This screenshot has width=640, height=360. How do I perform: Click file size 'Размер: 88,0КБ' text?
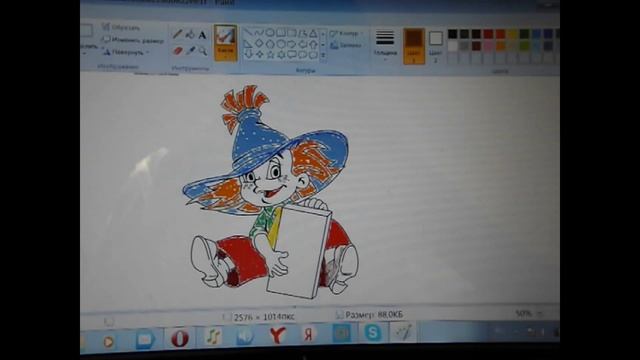pos(374,315)
